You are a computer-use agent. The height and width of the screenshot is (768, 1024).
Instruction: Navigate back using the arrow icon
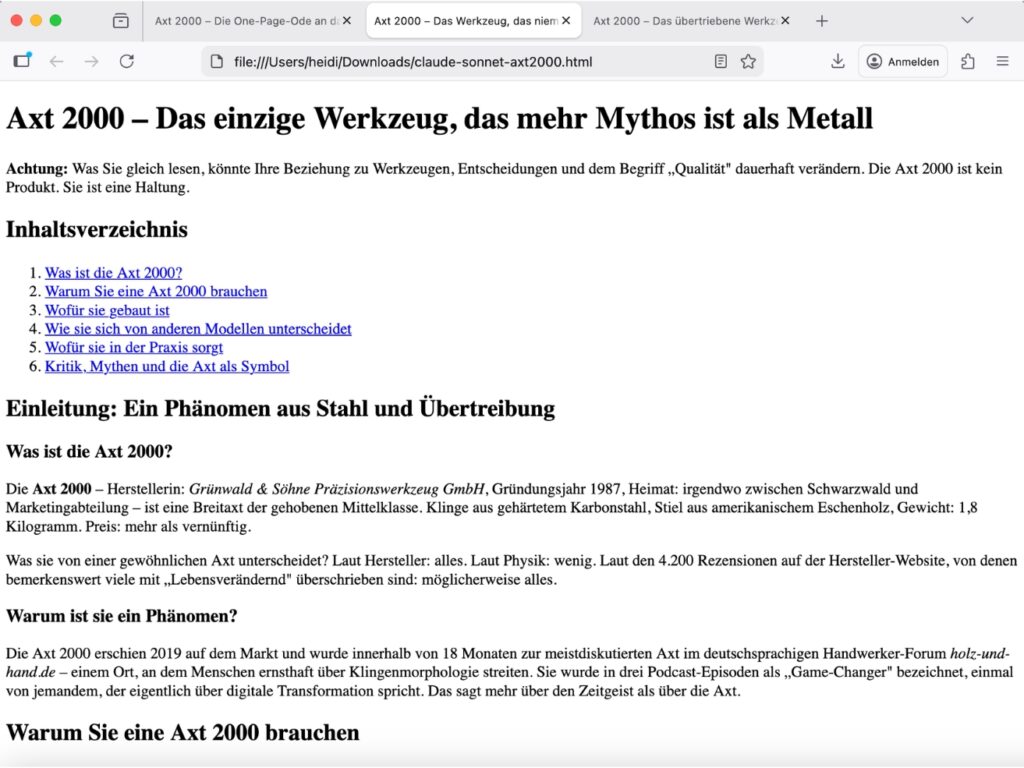pyautogui.click(x=57, y=61)
